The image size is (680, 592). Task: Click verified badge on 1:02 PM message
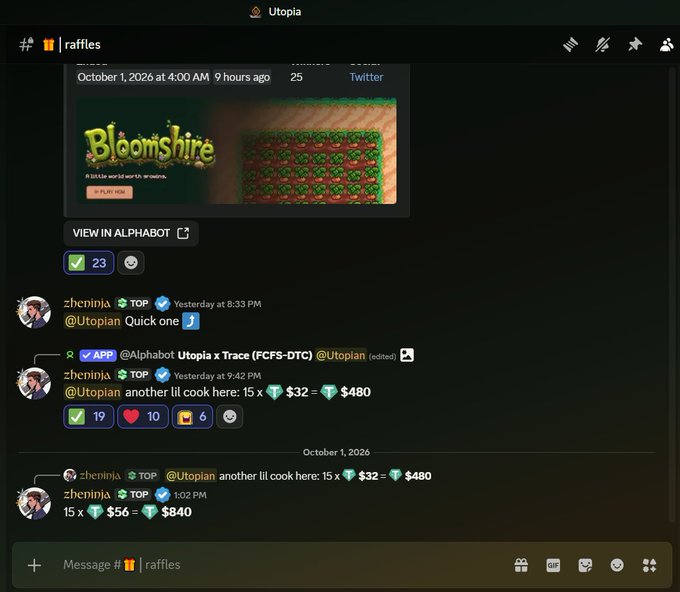tap(163, 495)
